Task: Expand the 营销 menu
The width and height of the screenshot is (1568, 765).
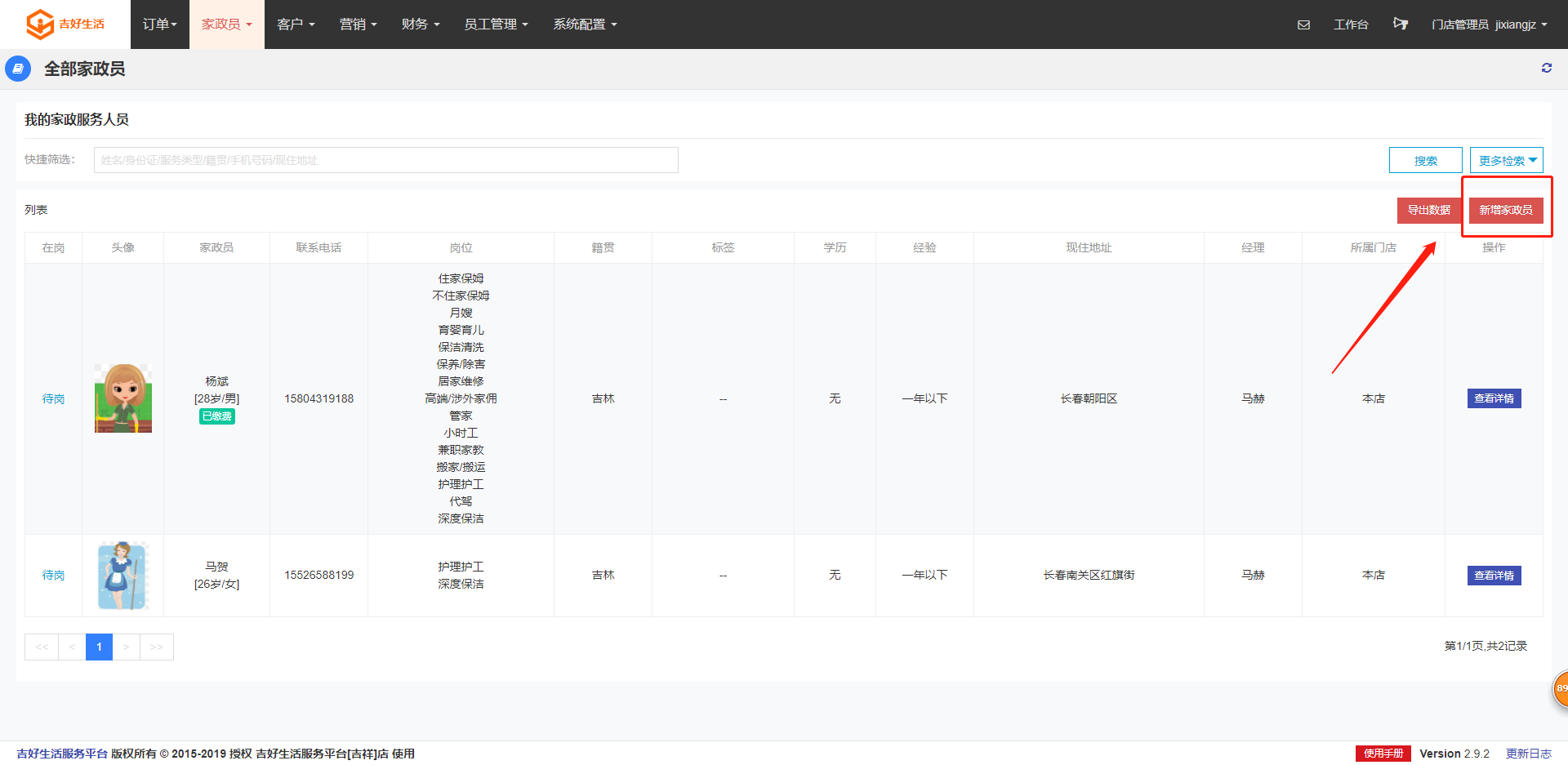Action: [358, 24]
